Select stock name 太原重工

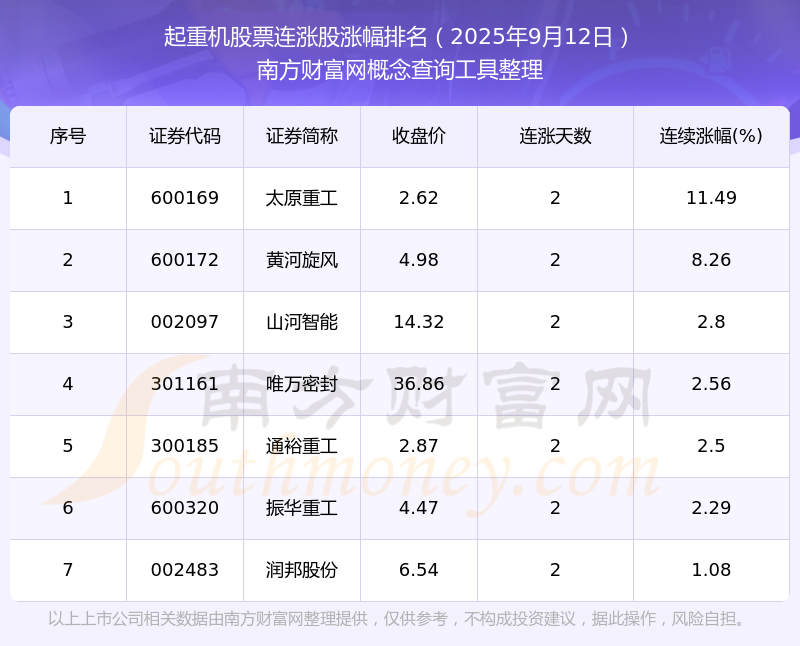(302, 198)
